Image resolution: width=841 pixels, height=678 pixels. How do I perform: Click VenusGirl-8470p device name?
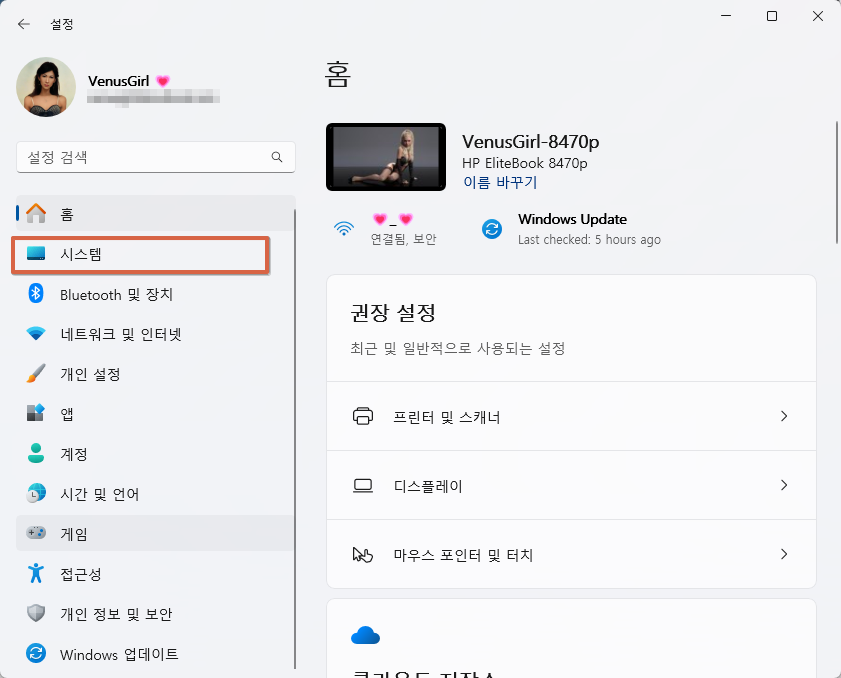tap(530, 142)
